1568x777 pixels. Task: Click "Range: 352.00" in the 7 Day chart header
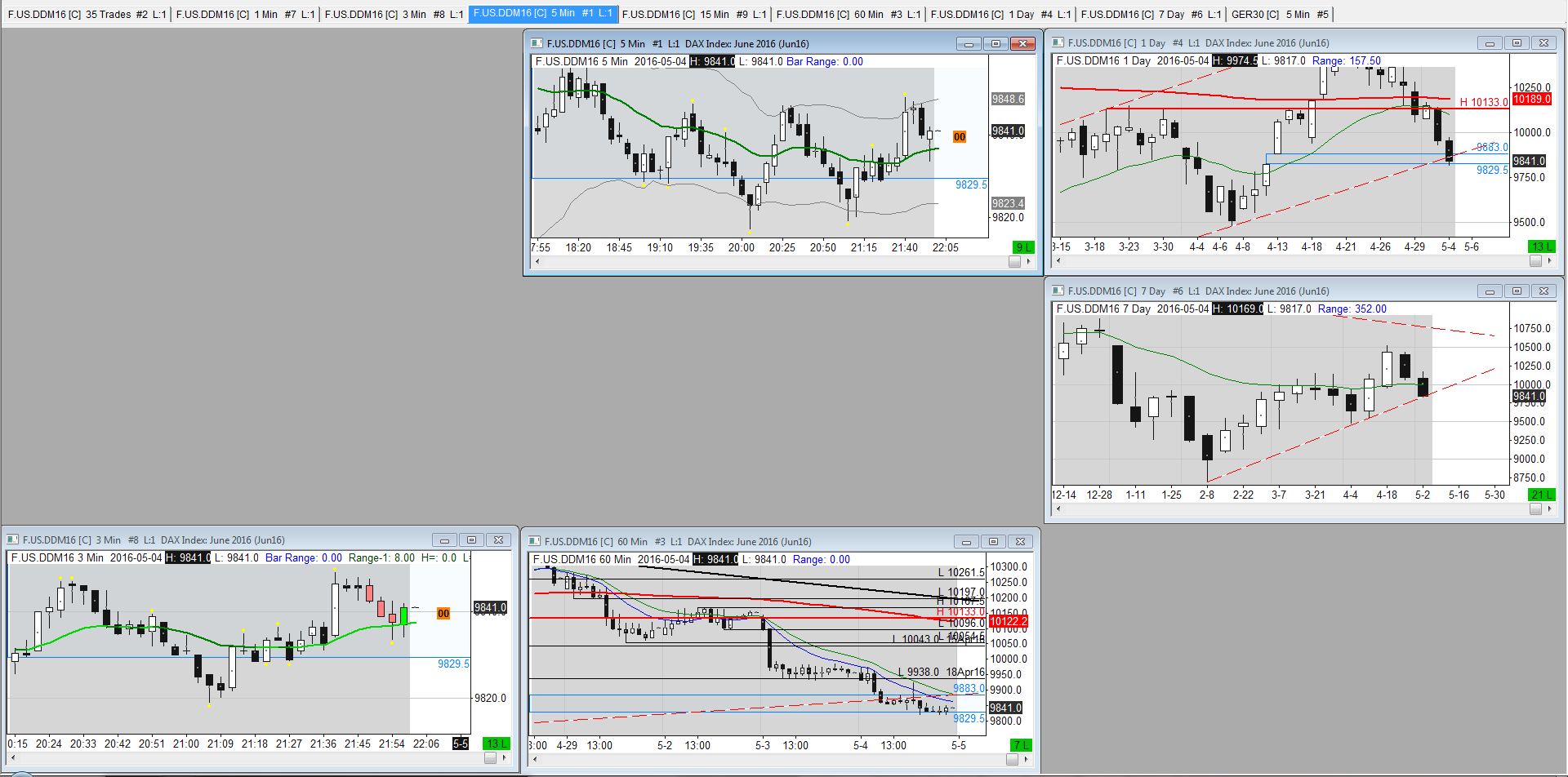1352,309
